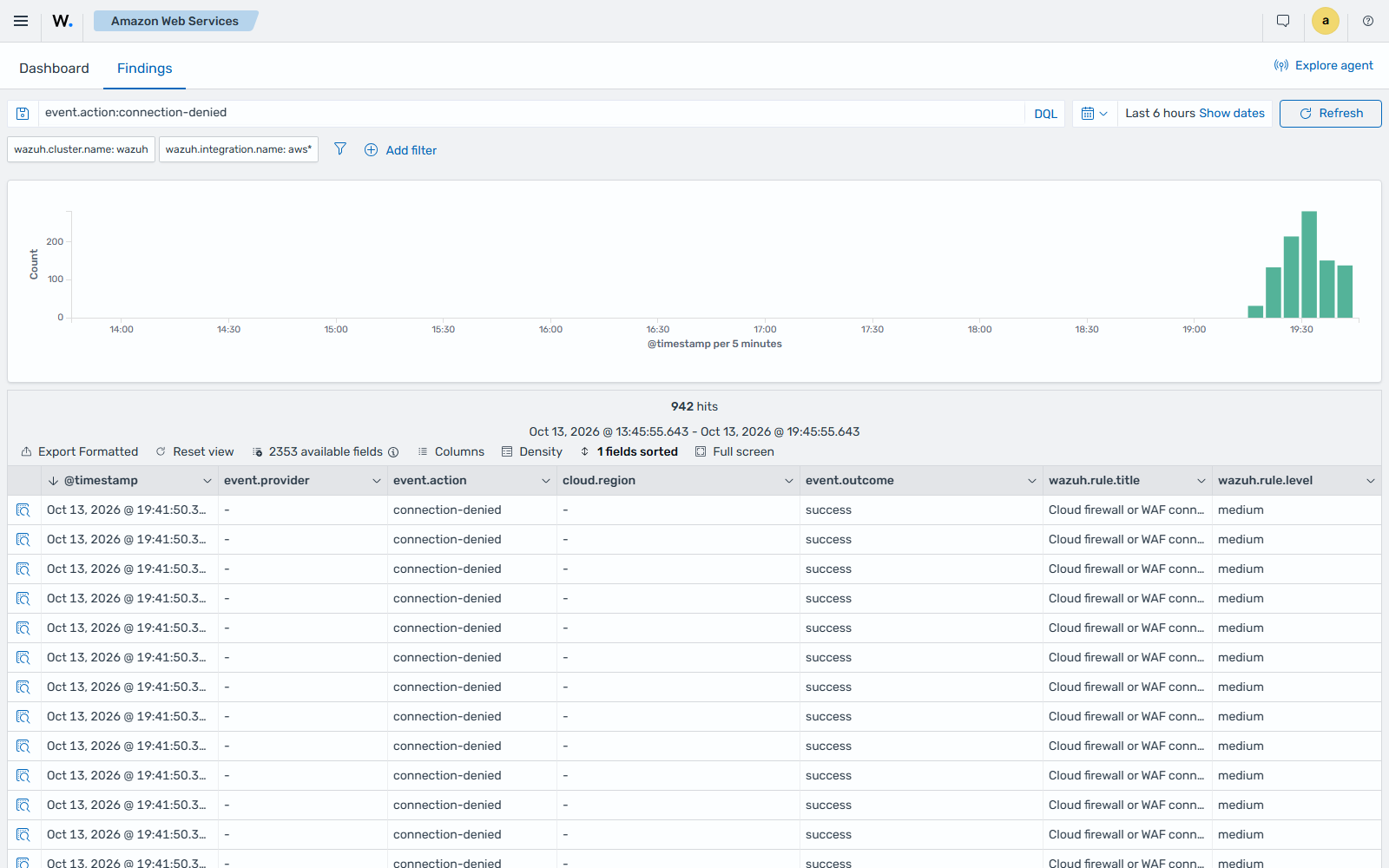Inspect the third row document details
Screen dimensions: 1389x868
tap(23, 569)
